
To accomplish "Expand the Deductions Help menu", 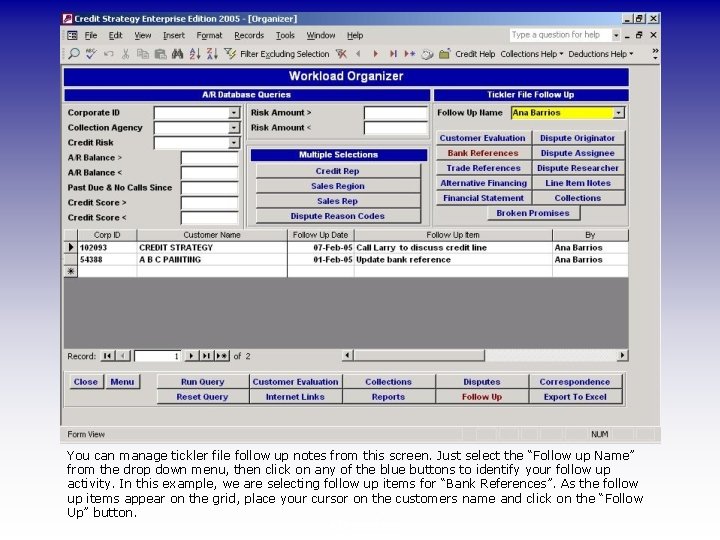I will click(601, 54).
